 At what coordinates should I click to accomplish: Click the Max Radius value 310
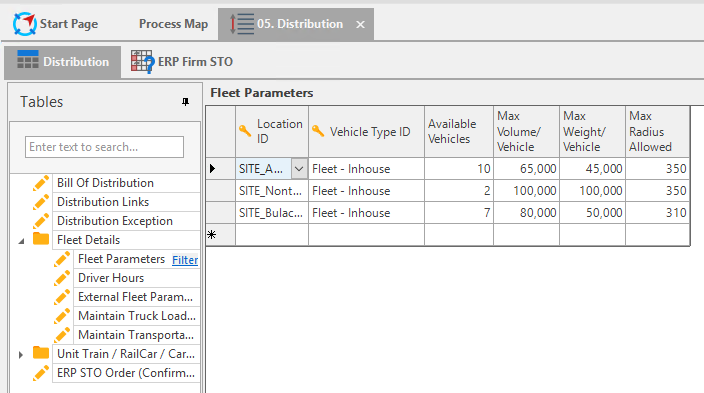click(x=658, y=213)
